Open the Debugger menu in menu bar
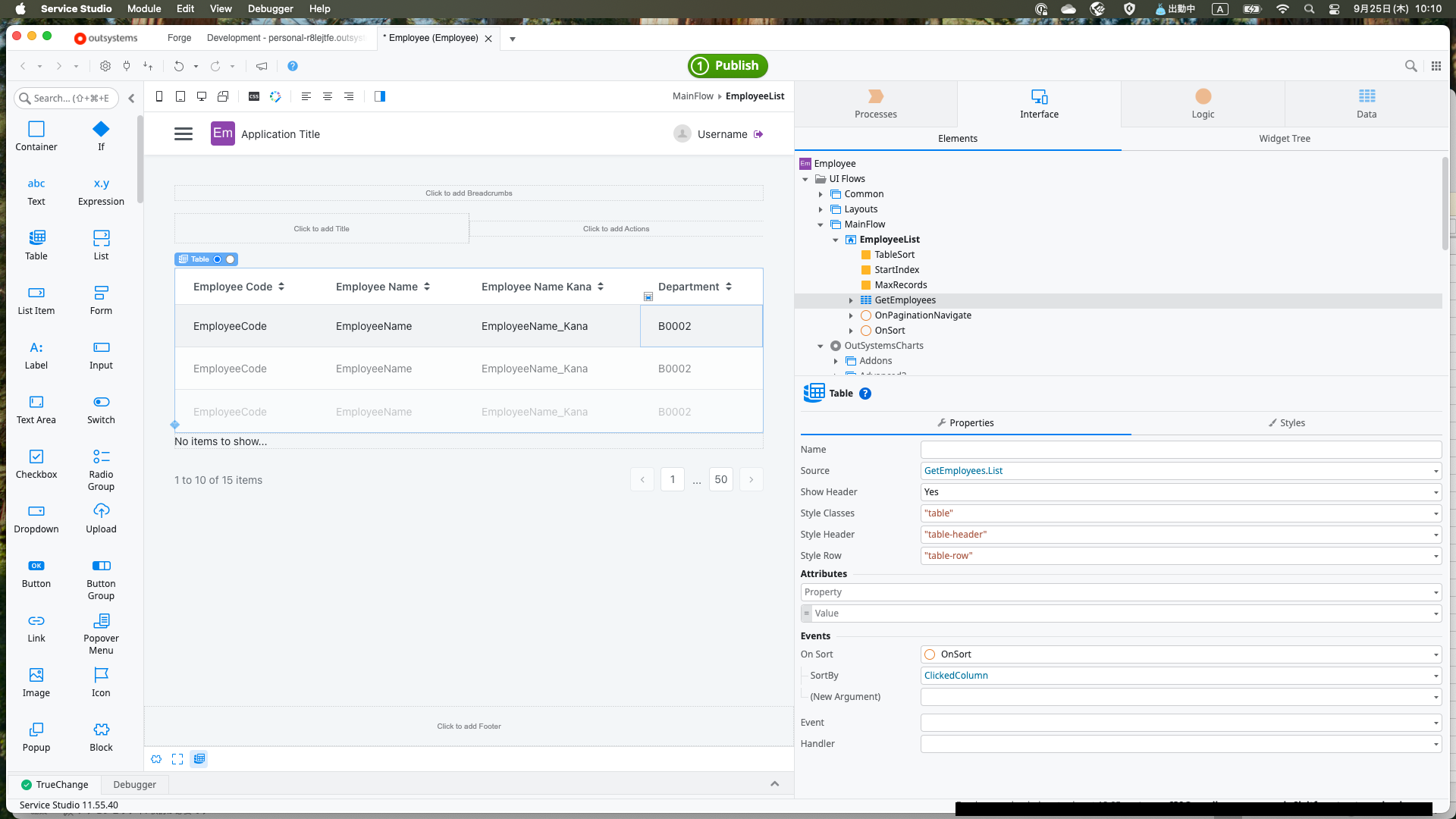This screenshot has width=1456, height=819. tap(270, 8)
